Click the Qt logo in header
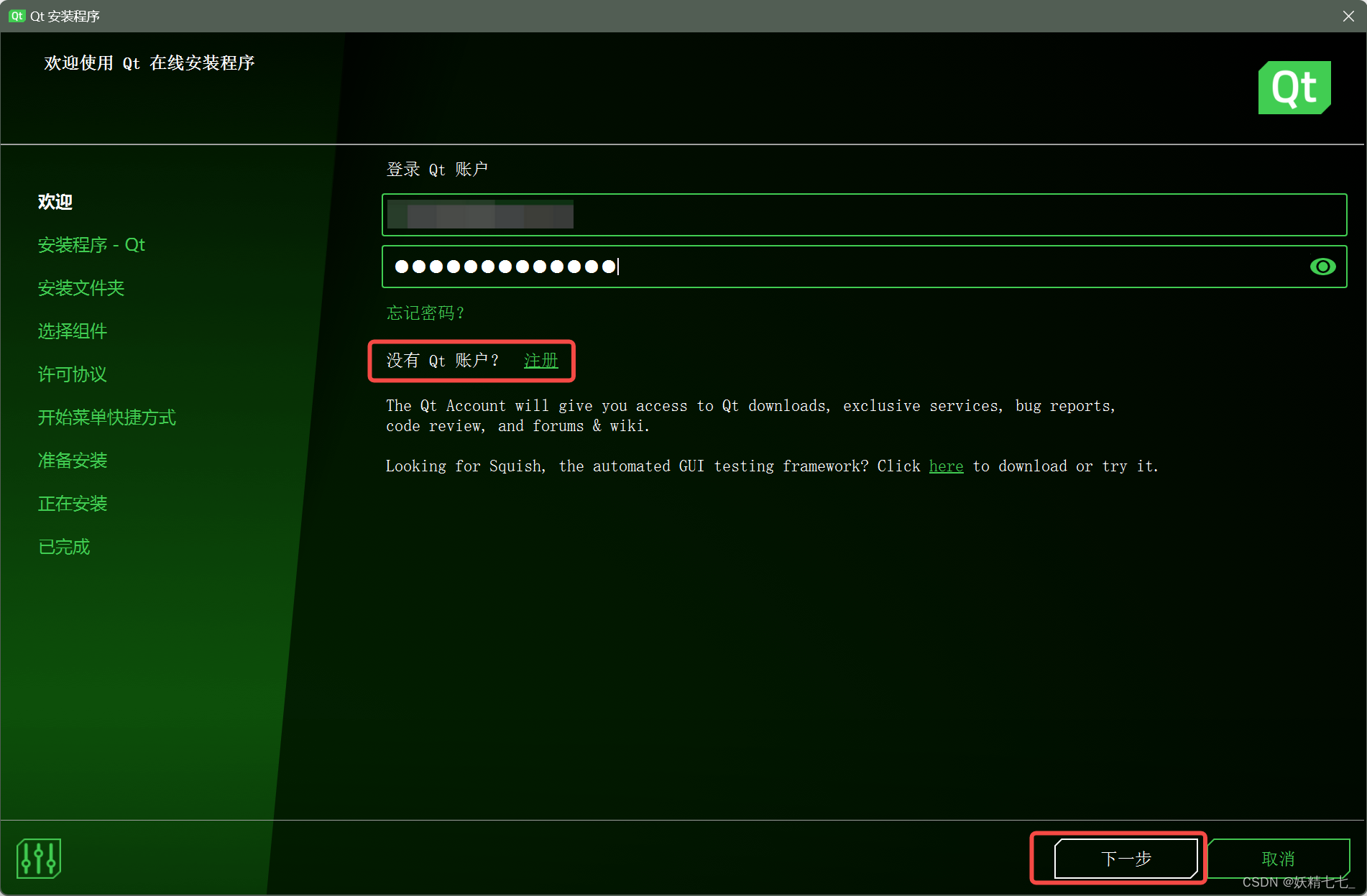The height and width of the screenshot is (896, 1367). (1294, 88)
